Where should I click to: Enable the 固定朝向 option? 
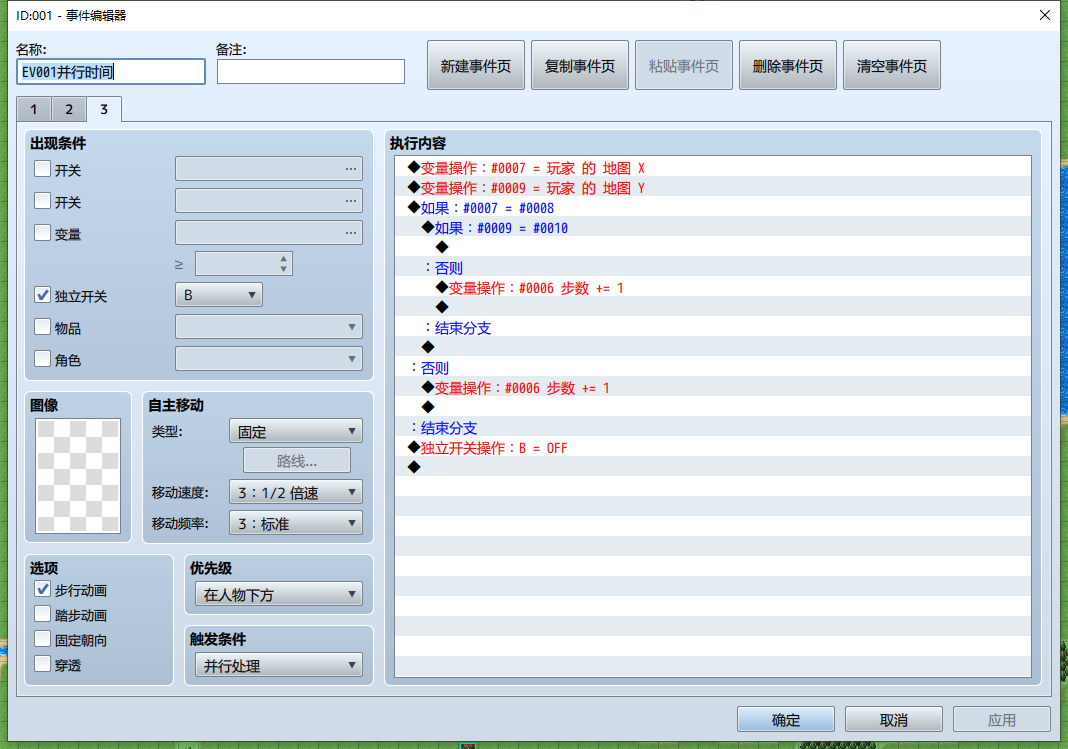pyautogui.click(x=42, y=639)
